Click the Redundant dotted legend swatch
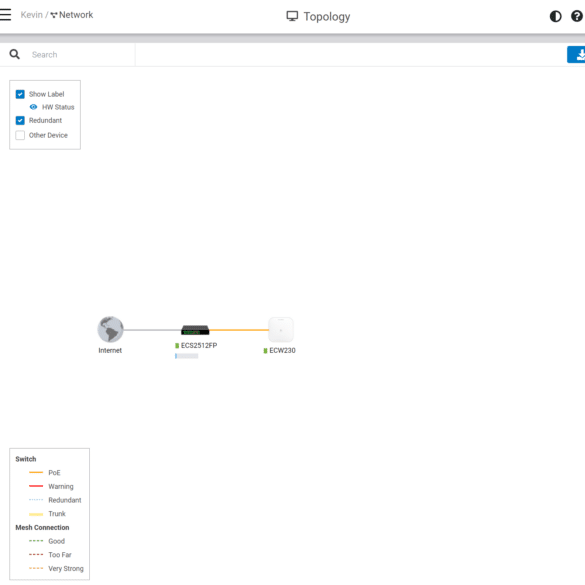The width and height of the screenshot is (585, 585). click(x=36, y=500)
